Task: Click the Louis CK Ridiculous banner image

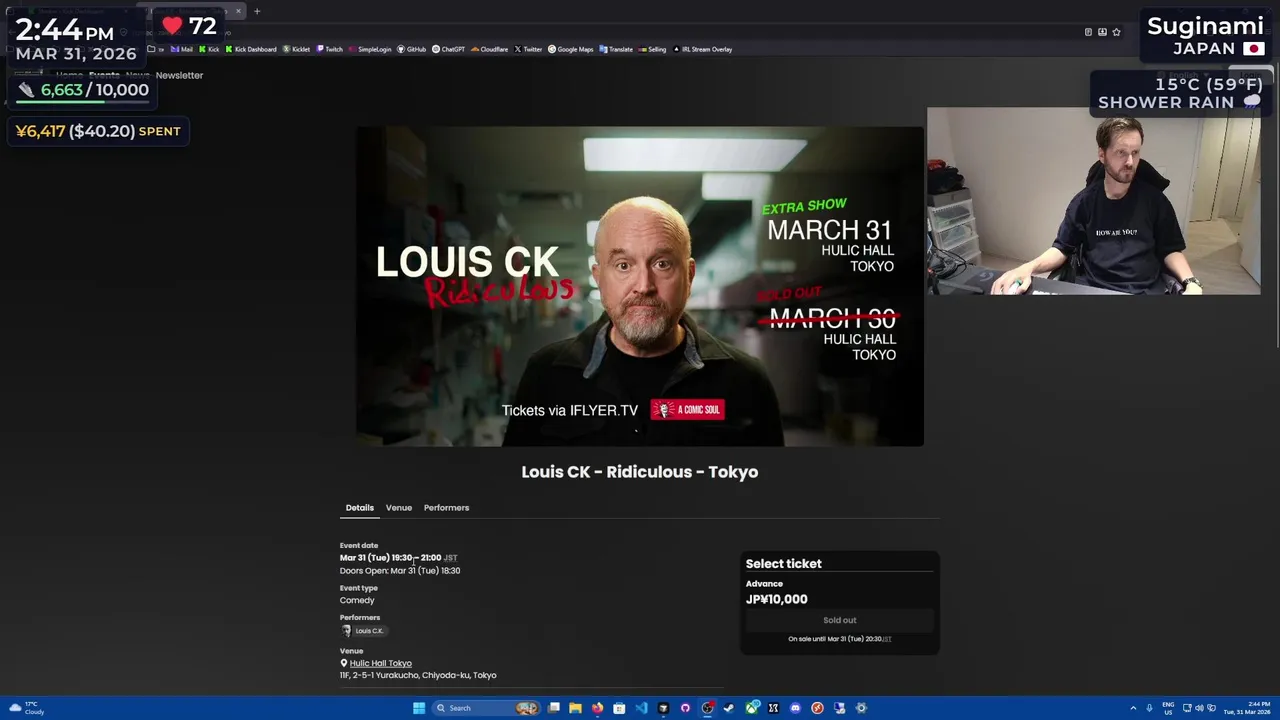Action: [x=640, y=286]
